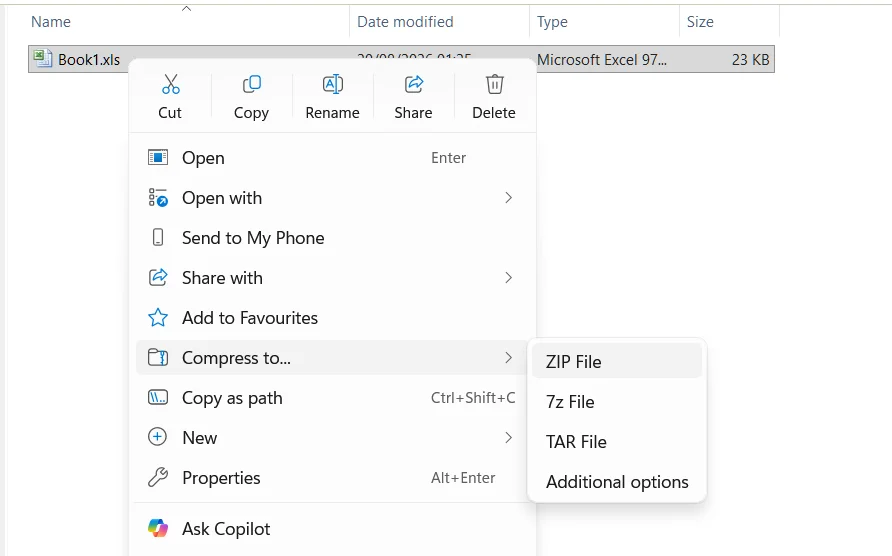
Task: Click the Share with arrow icon
Action: coord(158,277)
